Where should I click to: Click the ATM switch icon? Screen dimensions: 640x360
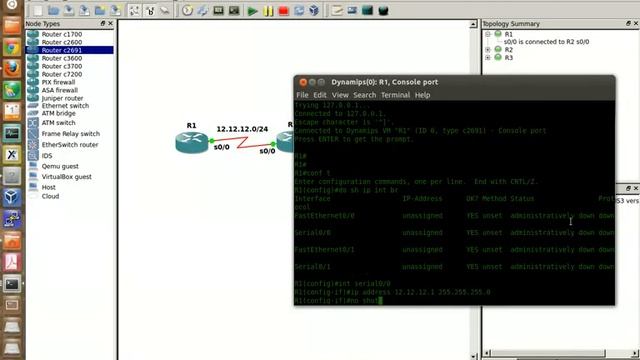pos(33,123)
